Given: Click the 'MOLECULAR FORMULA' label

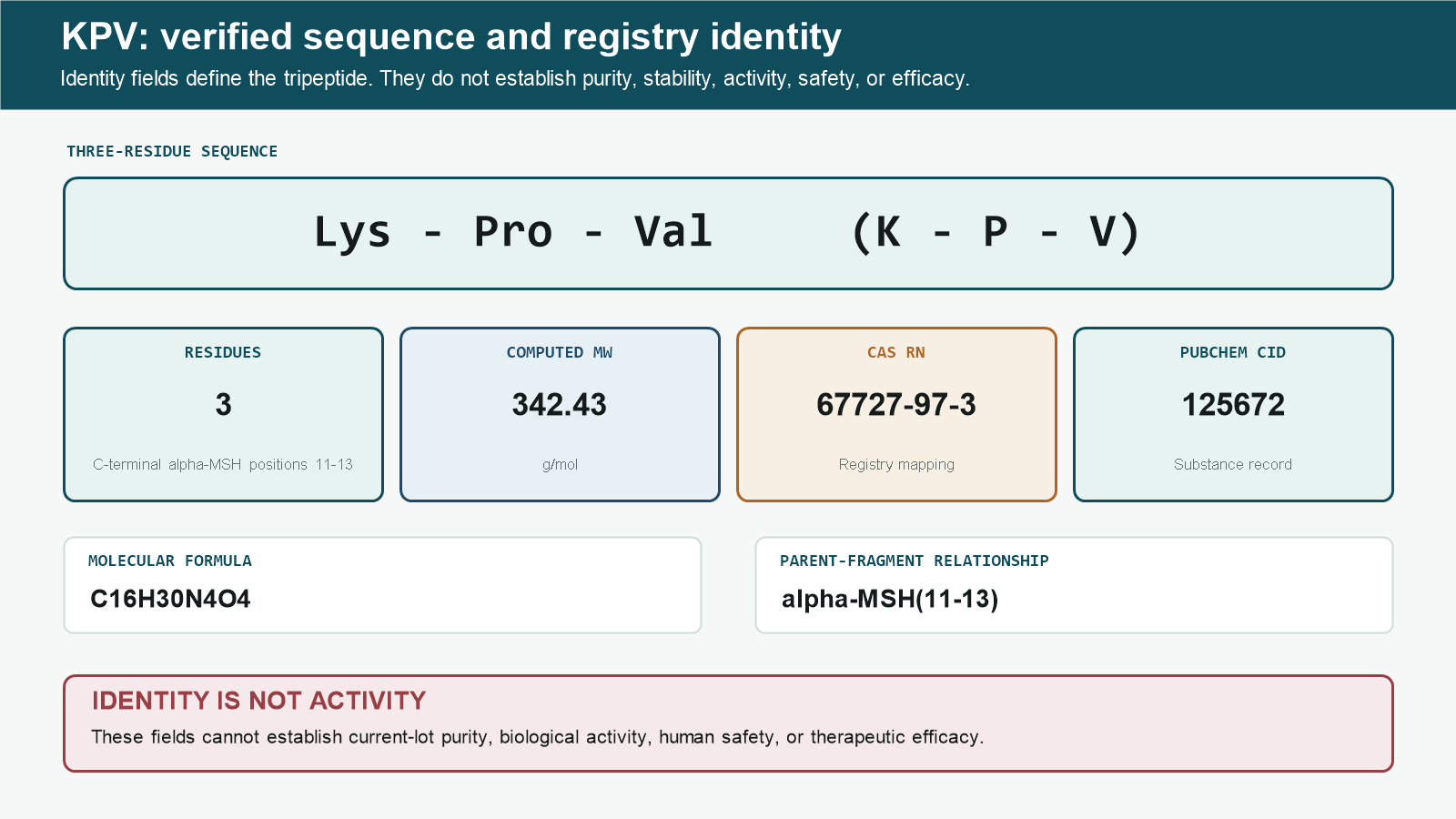Looking at the screenshot, I should (170, 561).
